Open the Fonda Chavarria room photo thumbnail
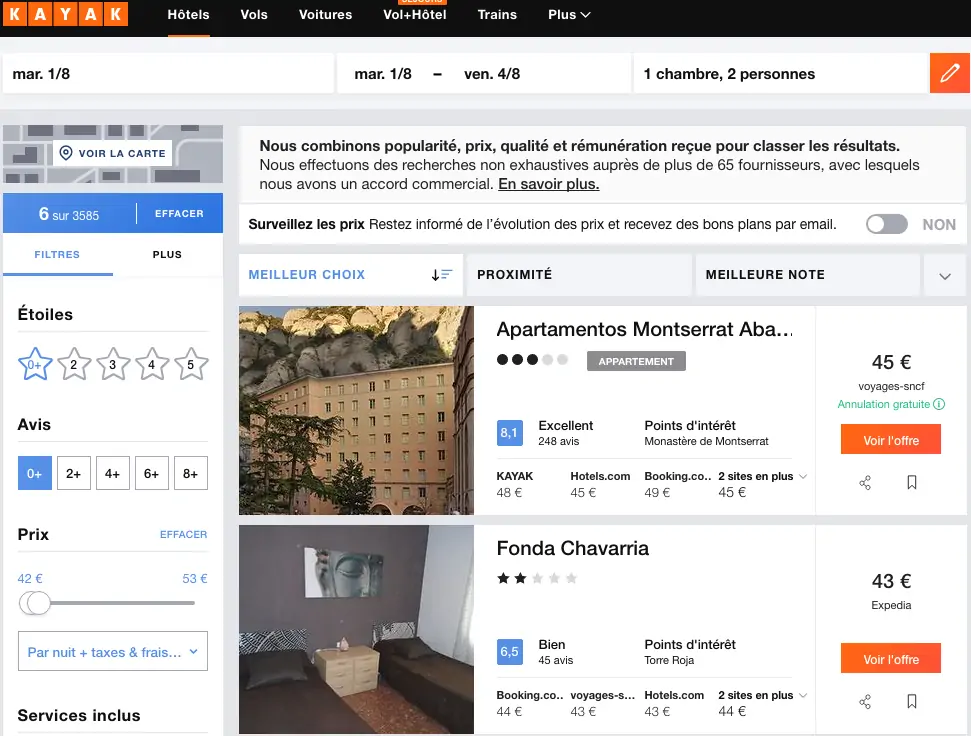Viewport: 971px width, 736px height. point(356,630)
